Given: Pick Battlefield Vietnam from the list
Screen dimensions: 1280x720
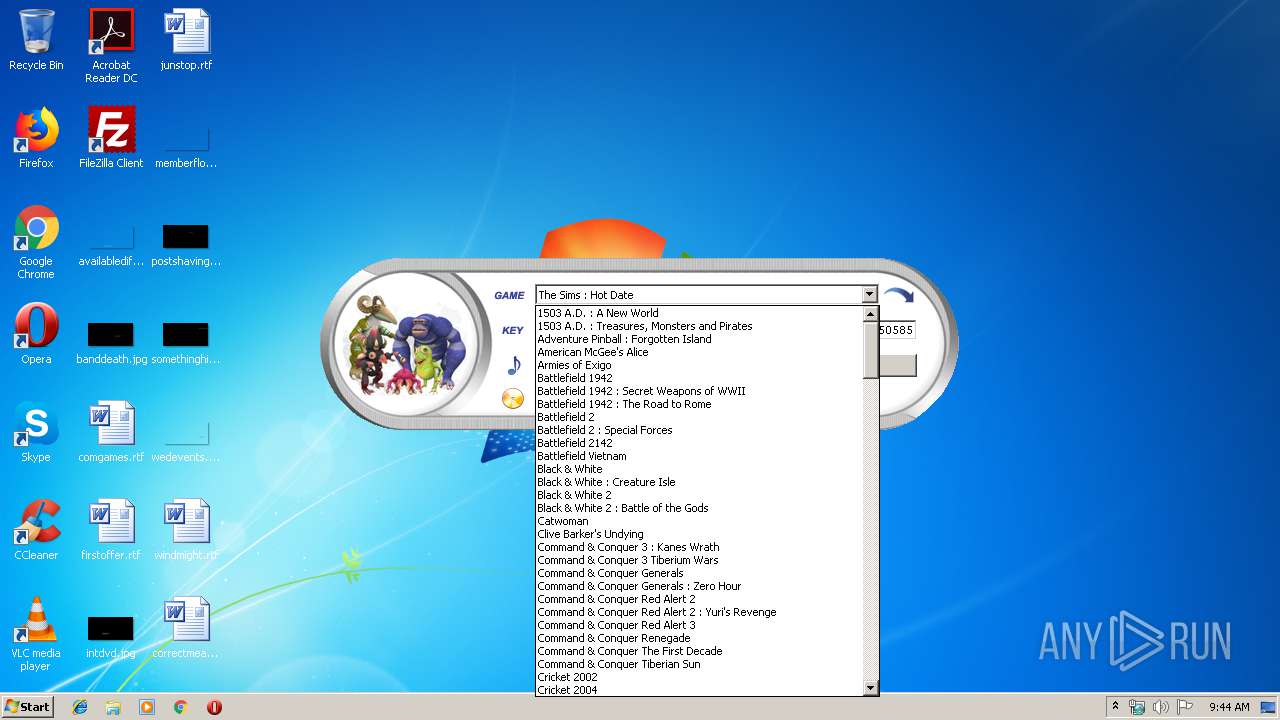Looking at the screenshot, I should coord(699,456).
